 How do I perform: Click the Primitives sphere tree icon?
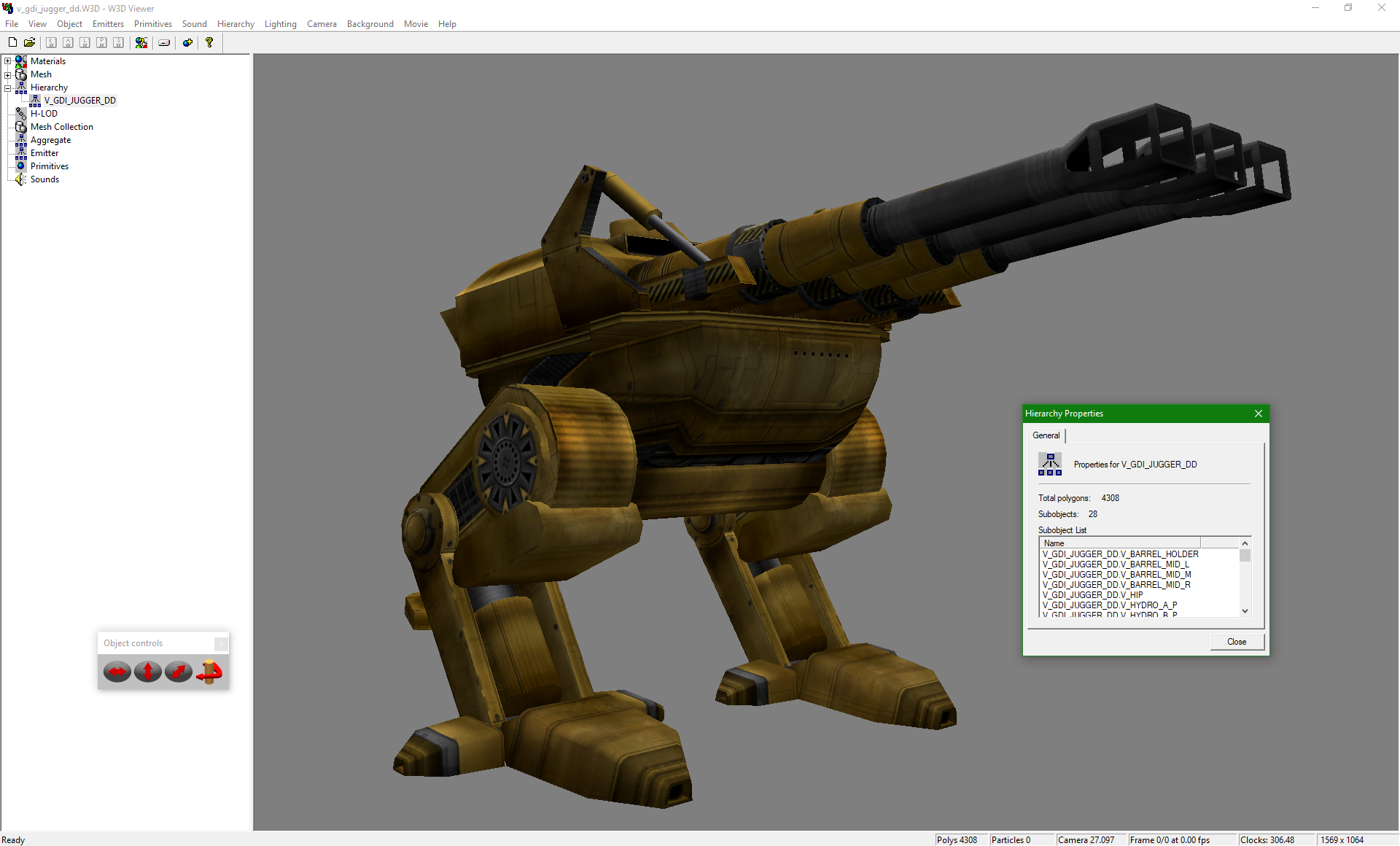(x=21, y=166)
